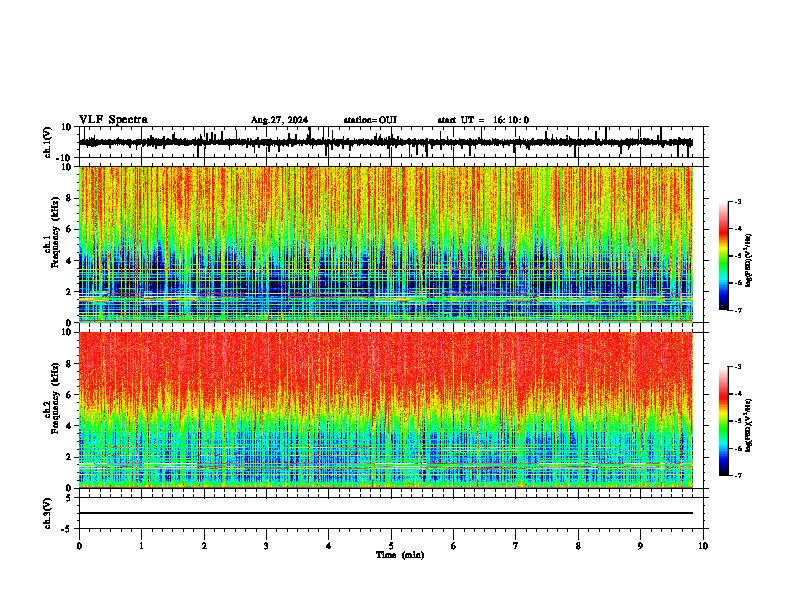792x612 pixels.
Task: Click the color scale bar beside ch.1 spectrogram
Action: 724,256
